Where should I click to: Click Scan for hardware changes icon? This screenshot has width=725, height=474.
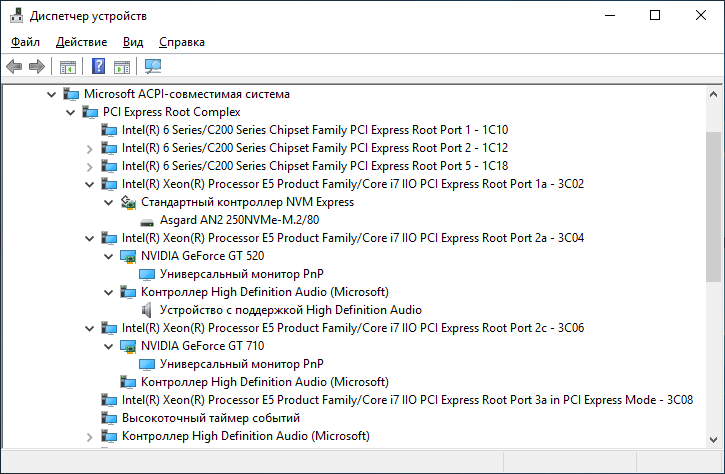[153, 67]
